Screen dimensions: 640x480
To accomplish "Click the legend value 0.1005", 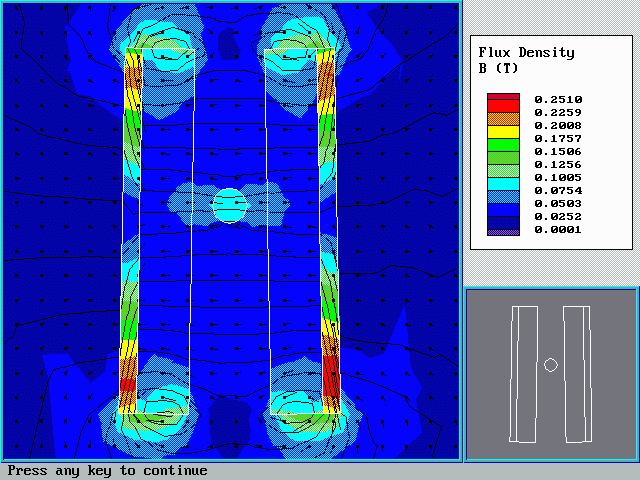I will [558, 178].
